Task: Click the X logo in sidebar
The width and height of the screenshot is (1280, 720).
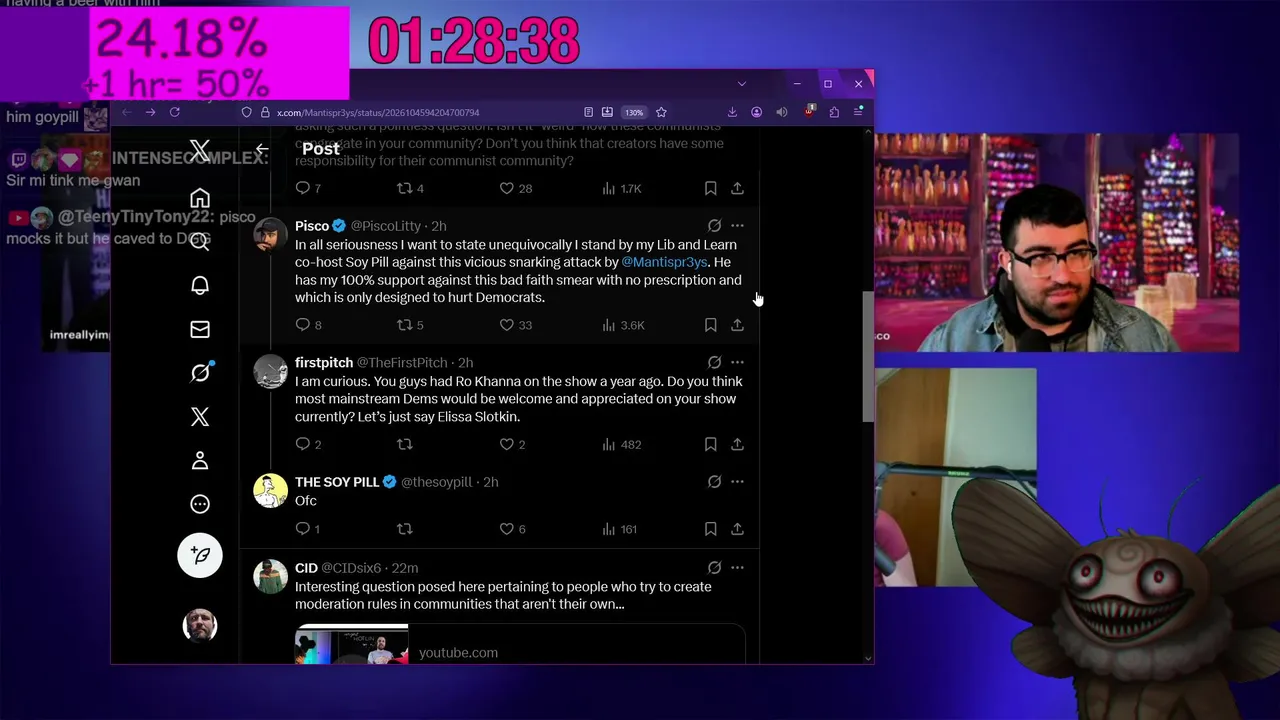Action: 200,151
